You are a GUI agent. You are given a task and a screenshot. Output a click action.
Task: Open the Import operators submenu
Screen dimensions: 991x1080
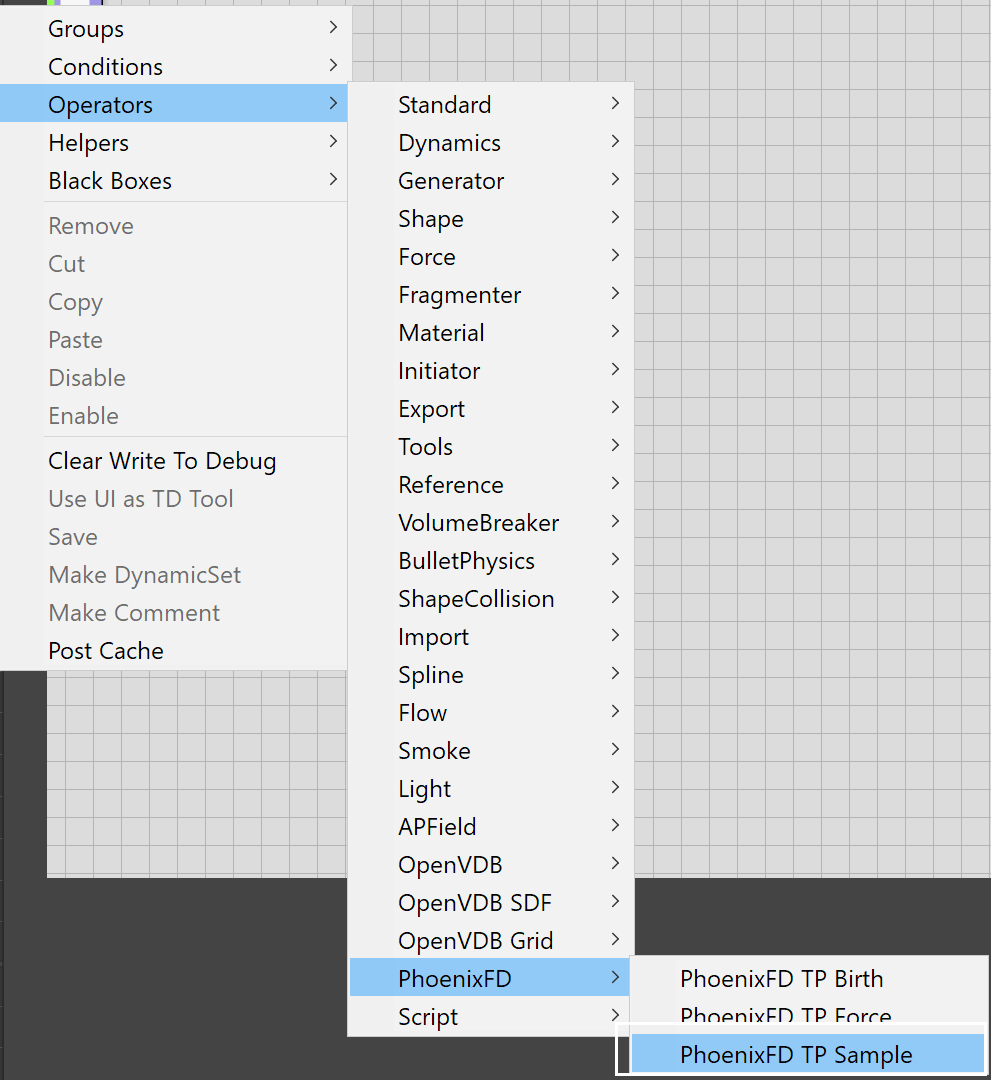490,636
